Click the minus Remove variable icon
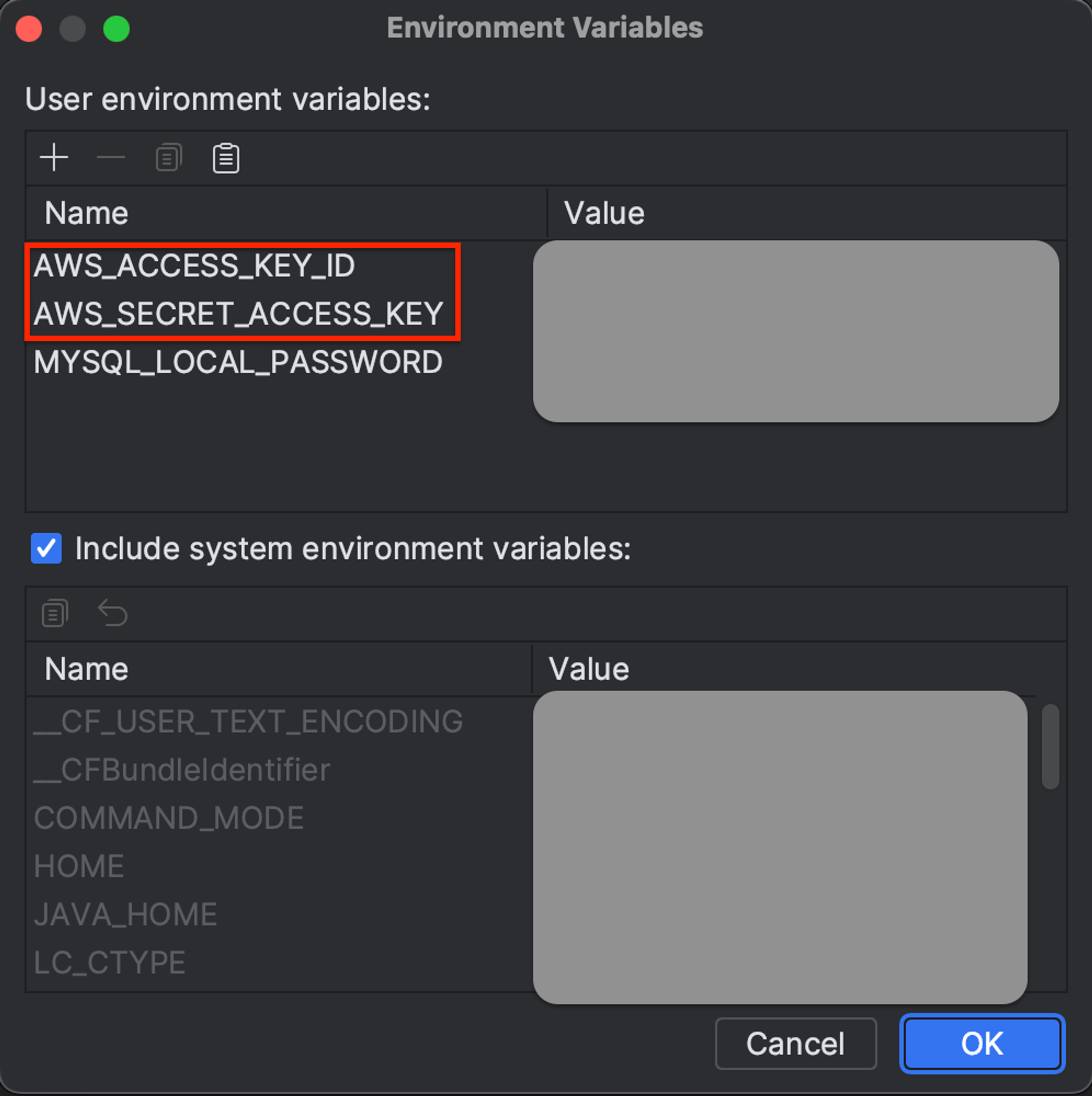 (x=111, y=158)
